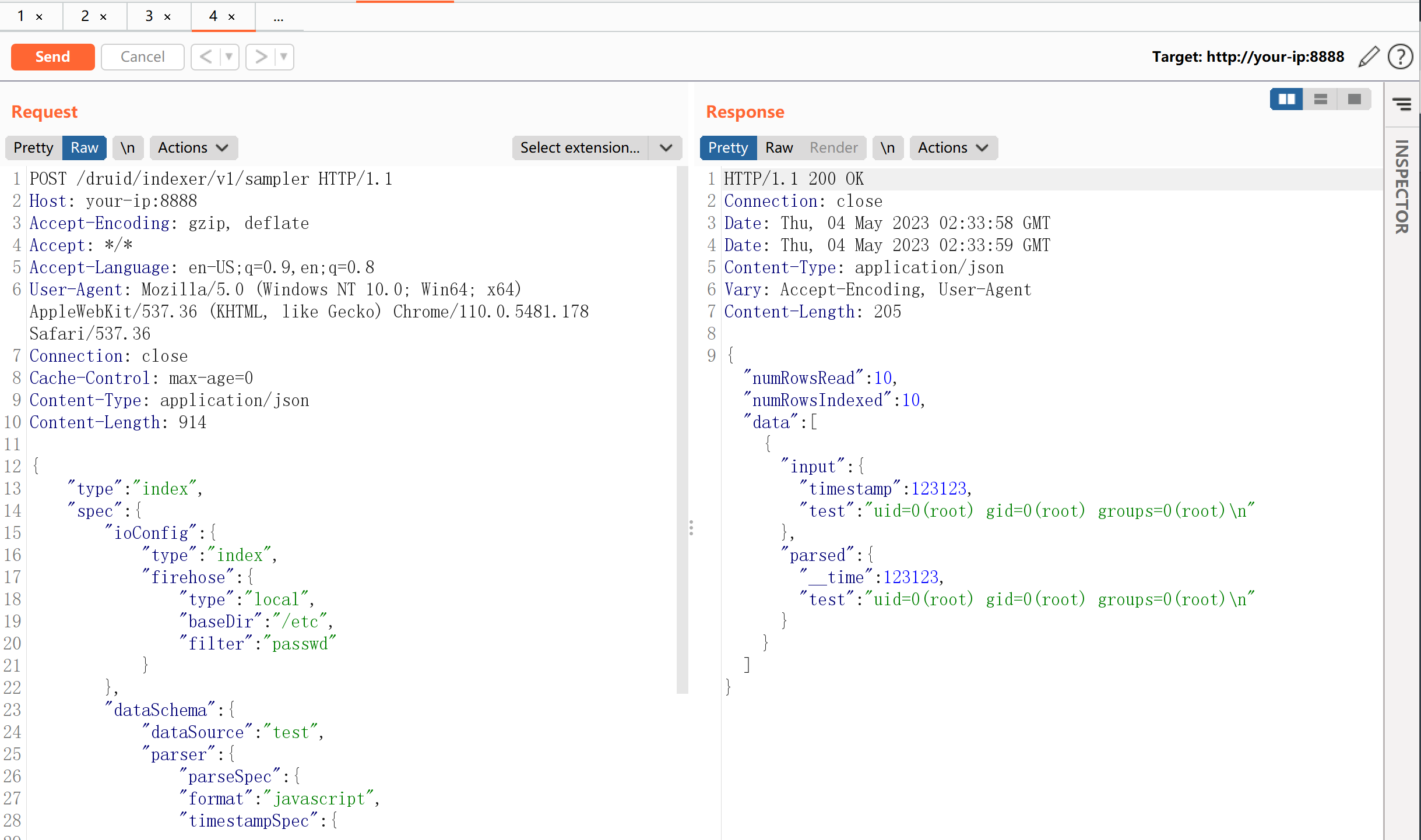Open the inspector hamburger menu icon
The image size is (1421, 840).
click(1402, 104)
